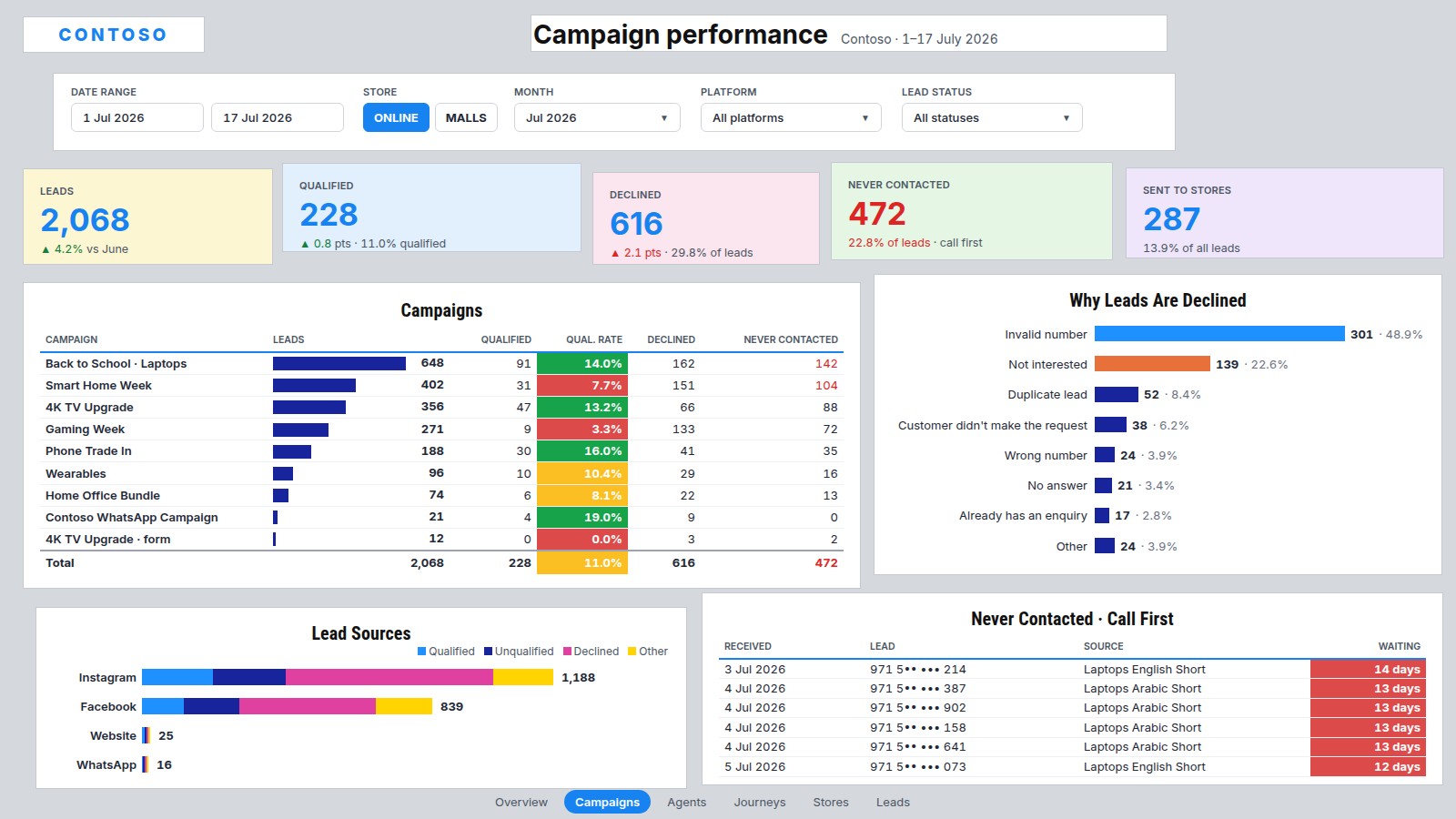Screen dimensions: 1456x819
Task: Open the Agents tab
Action: [x=686, y=802]
